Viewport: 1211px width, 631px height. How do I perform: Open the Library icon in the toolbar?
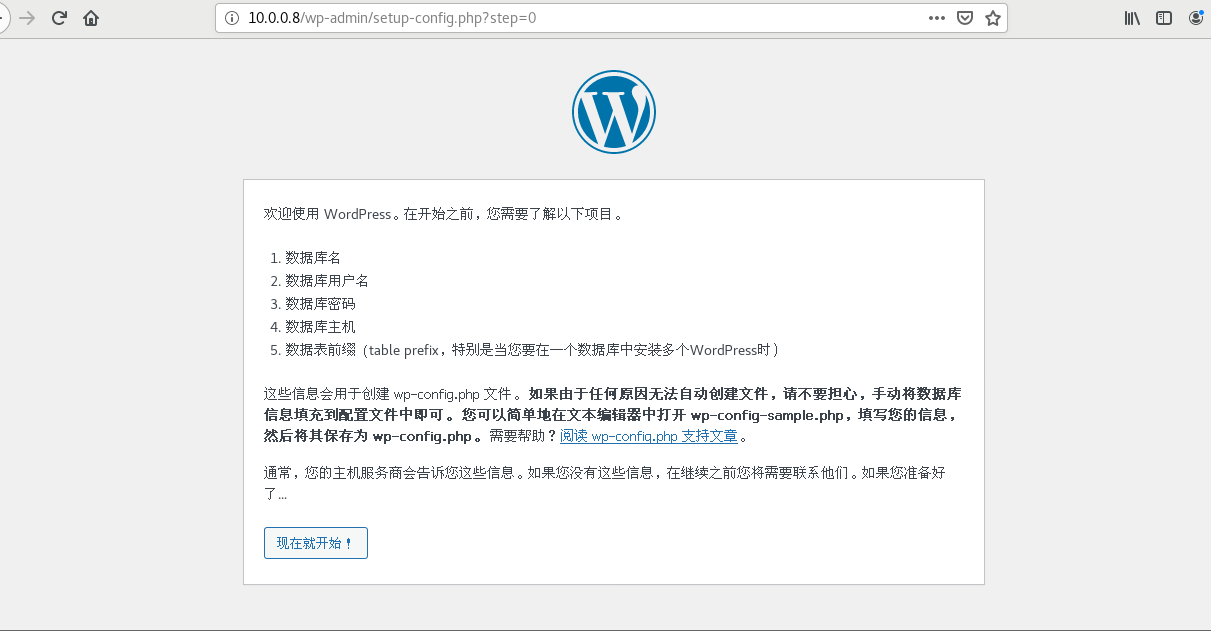point(1132,18)
